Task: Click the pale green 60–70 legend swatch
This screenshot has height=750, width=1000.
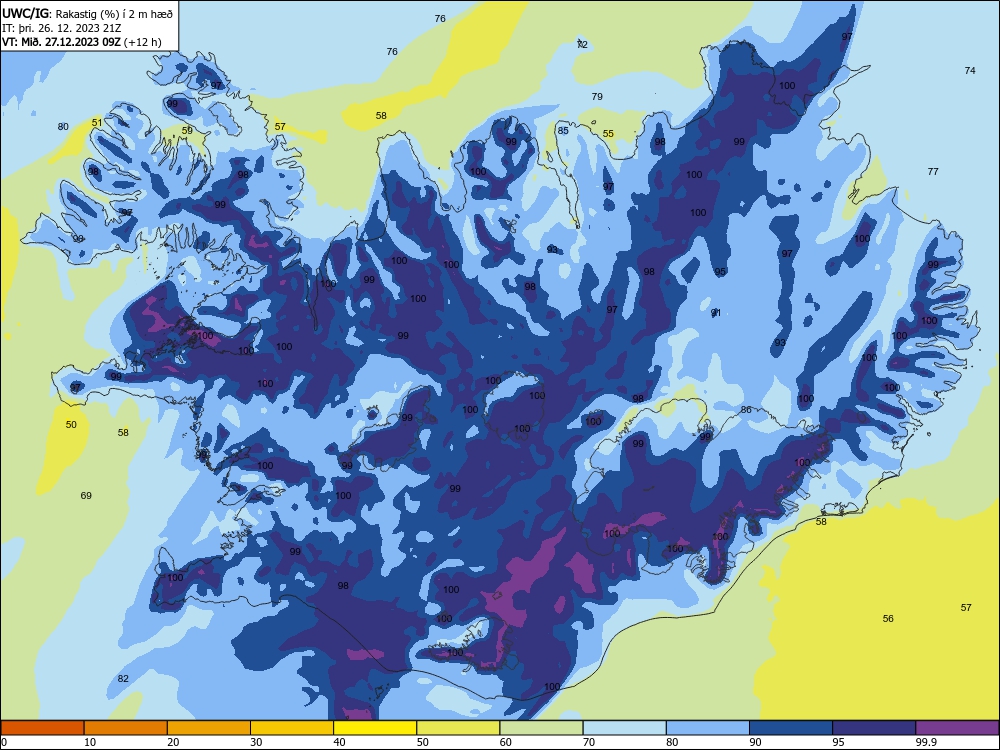Action: [x=541, y=728]
